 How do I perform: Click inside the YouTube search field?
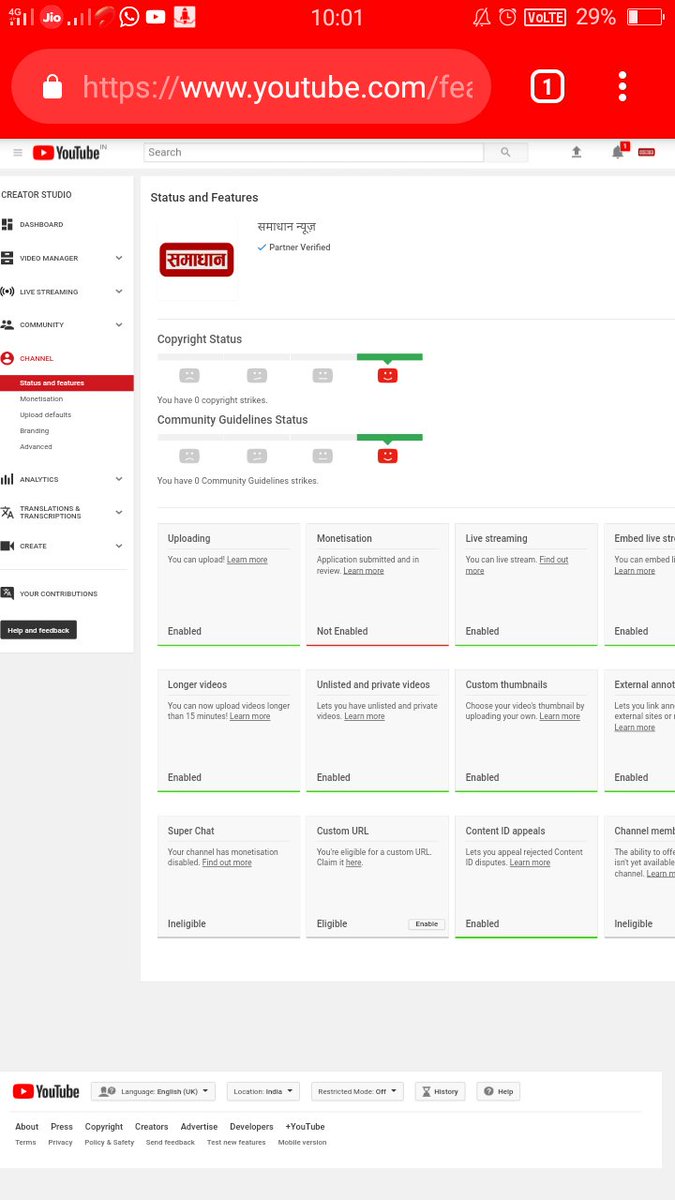[x=314, y=152]
